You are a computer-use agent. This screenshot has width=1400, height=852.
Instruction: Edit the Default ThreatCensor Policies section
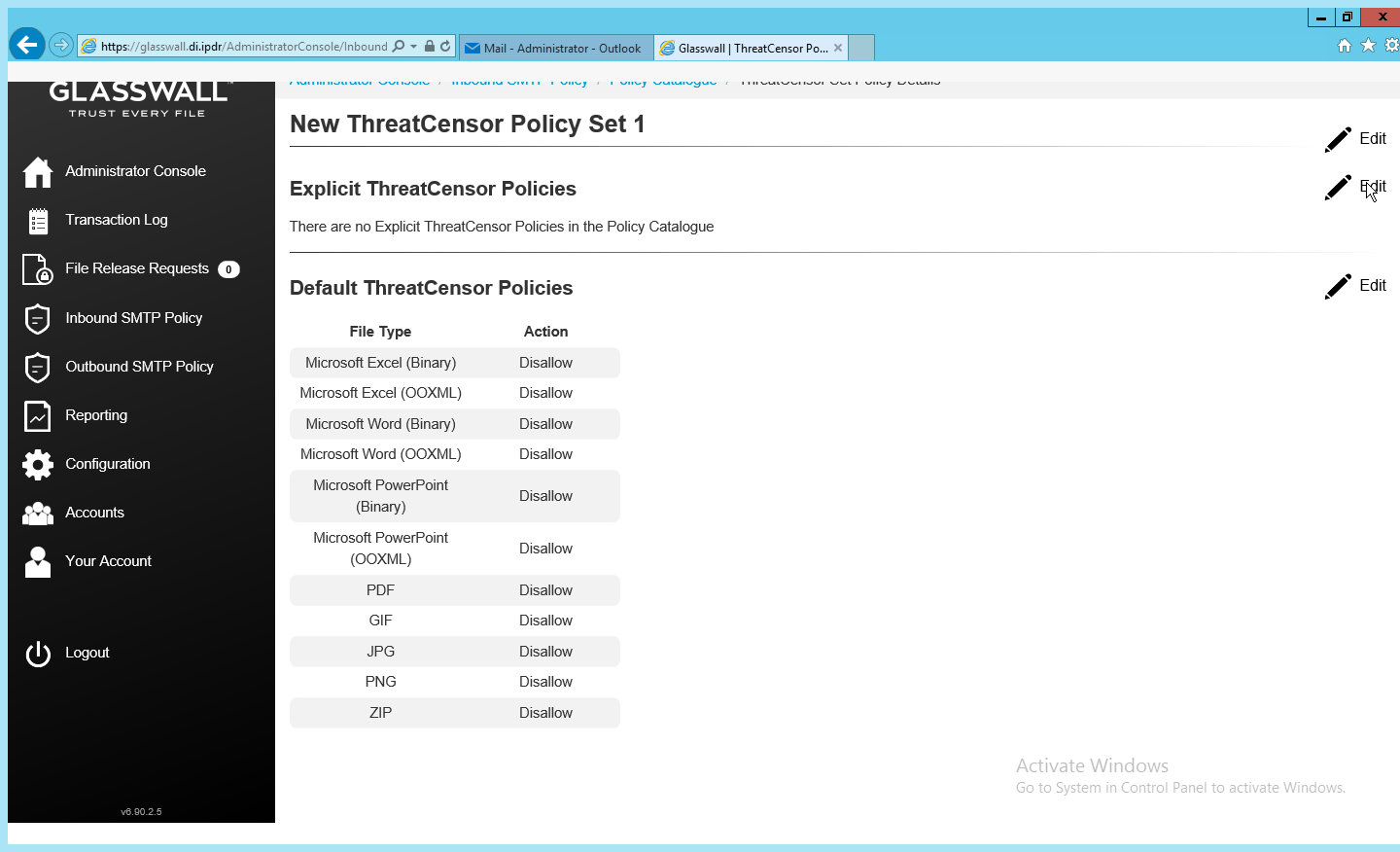coord(1355,286)
